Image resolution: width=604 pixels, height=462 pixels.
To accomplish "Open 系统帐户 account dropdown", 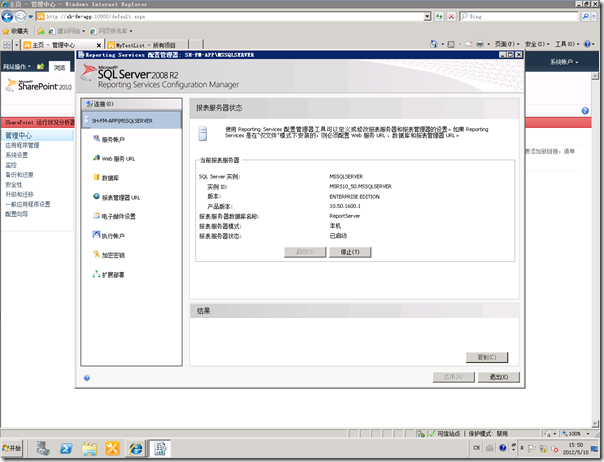I will [x=564, y=62].
